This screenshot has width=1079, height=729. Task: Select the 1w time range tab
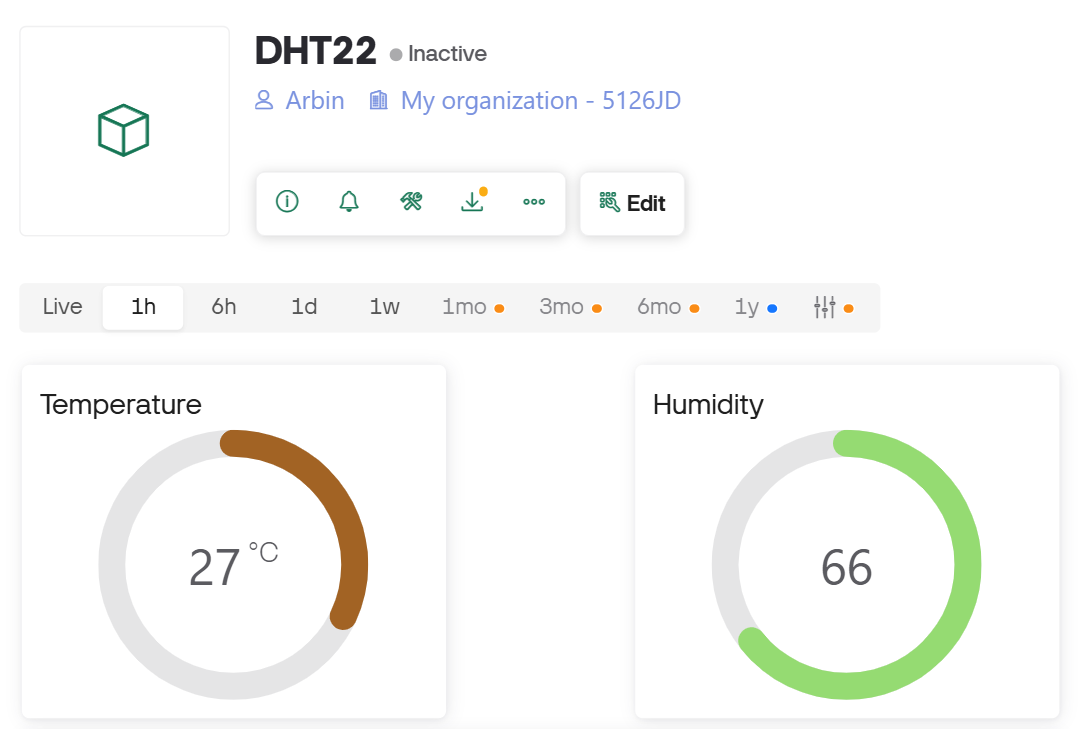point(384,307)
